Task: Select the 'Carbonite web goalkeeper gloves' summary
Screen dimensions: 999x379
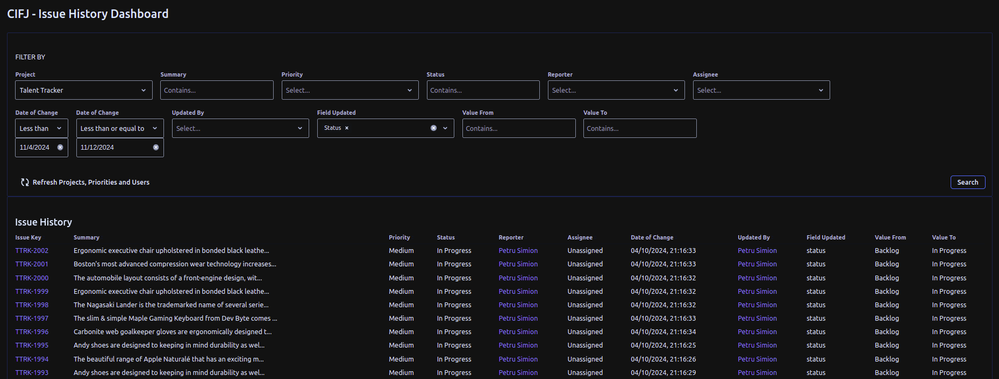Action: pos(173,332)
